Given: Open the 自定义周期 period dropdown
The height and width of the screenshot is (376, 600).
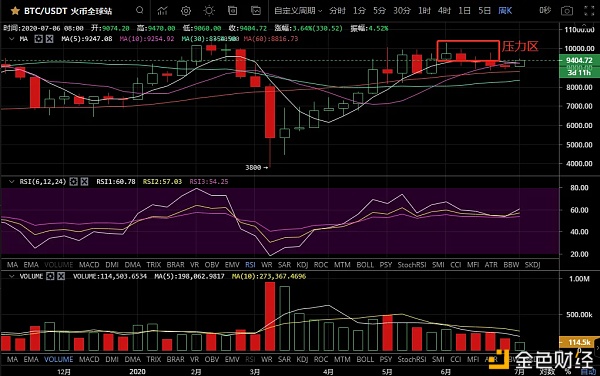Looking at the screenshot, I should pos(298,11).
